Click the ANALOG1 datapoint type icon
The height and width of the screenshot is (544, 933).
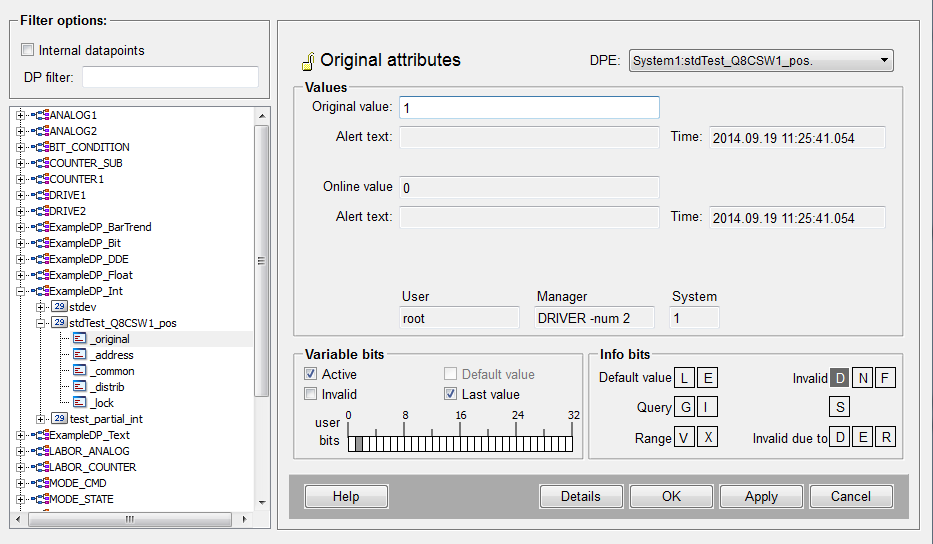click(x=40, y=115)
